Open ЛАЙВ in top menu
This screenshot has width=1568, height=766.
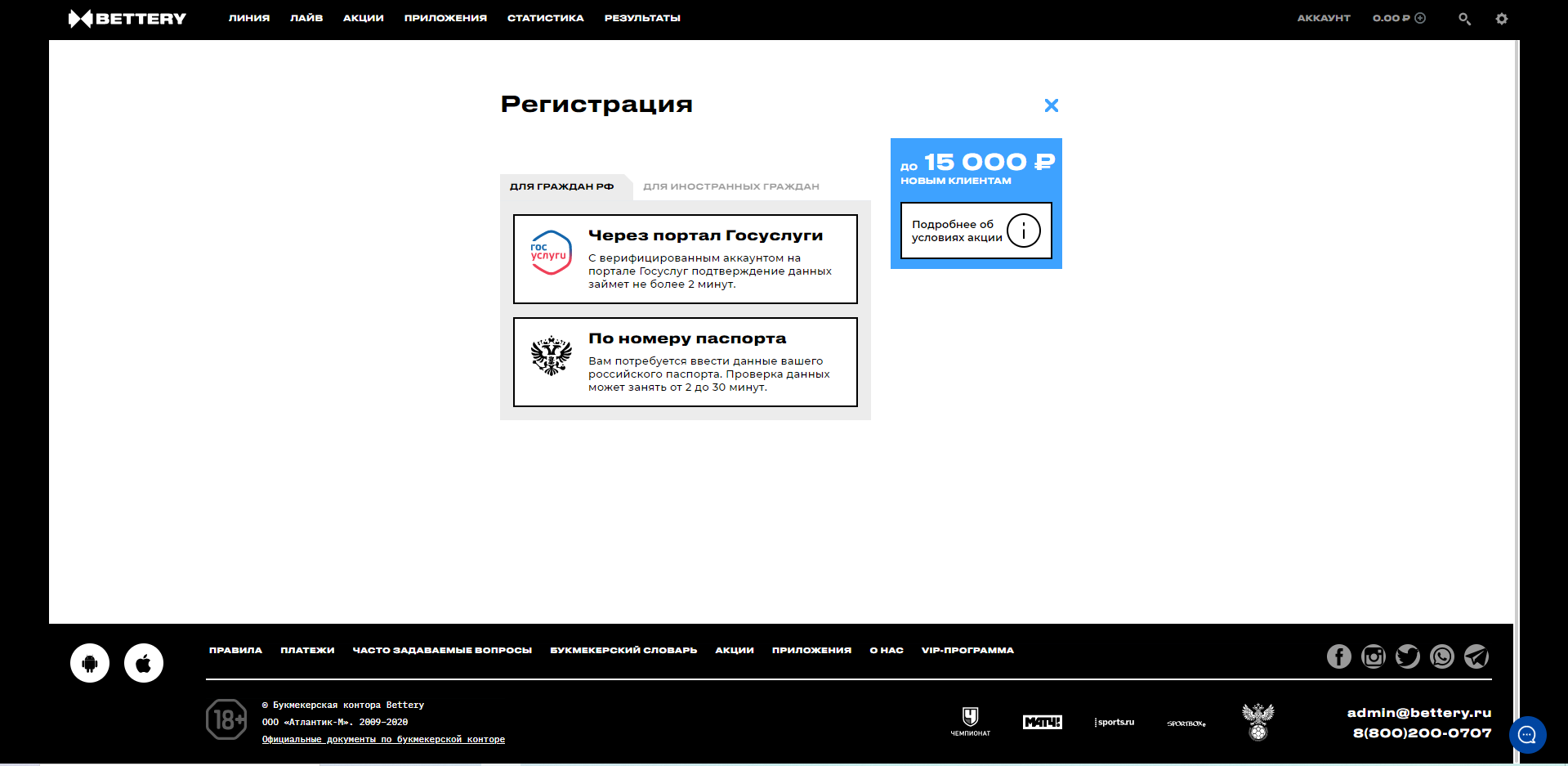(x=306, y=18)
